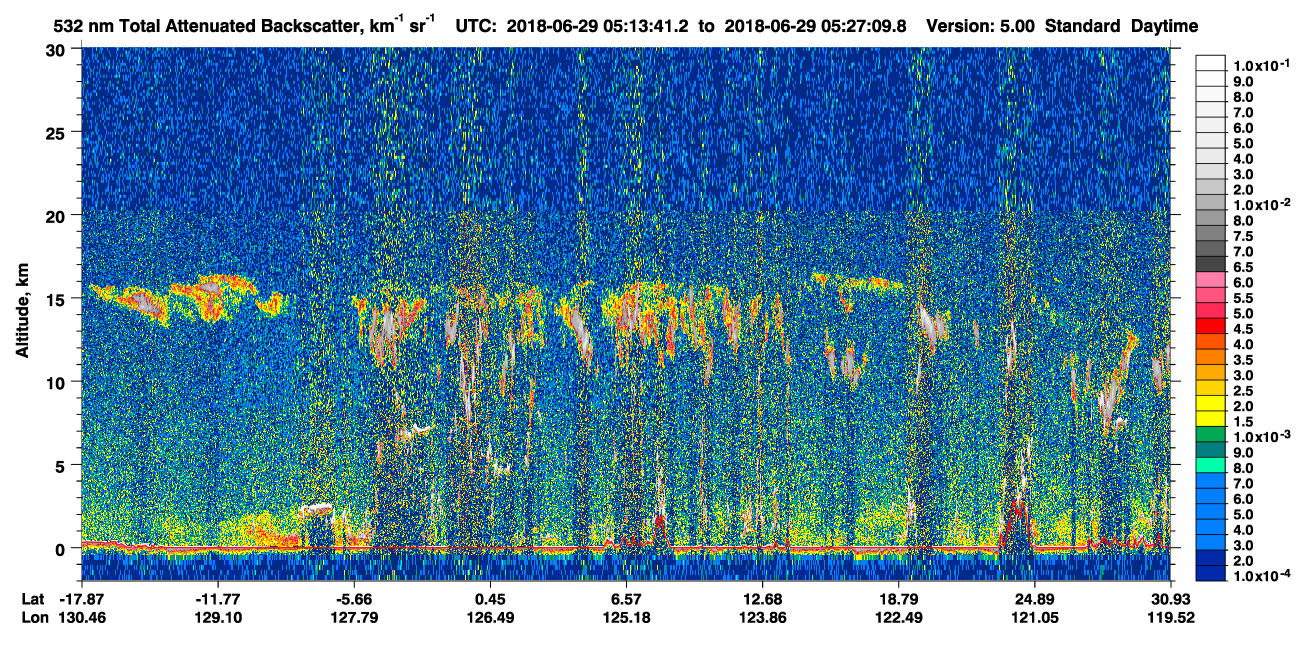The width and height of the screenshot is (1300, 667).
Task: Select the end UTC time '2018-06-29 05:27:09.8'
Action: (x=814, y=27)
